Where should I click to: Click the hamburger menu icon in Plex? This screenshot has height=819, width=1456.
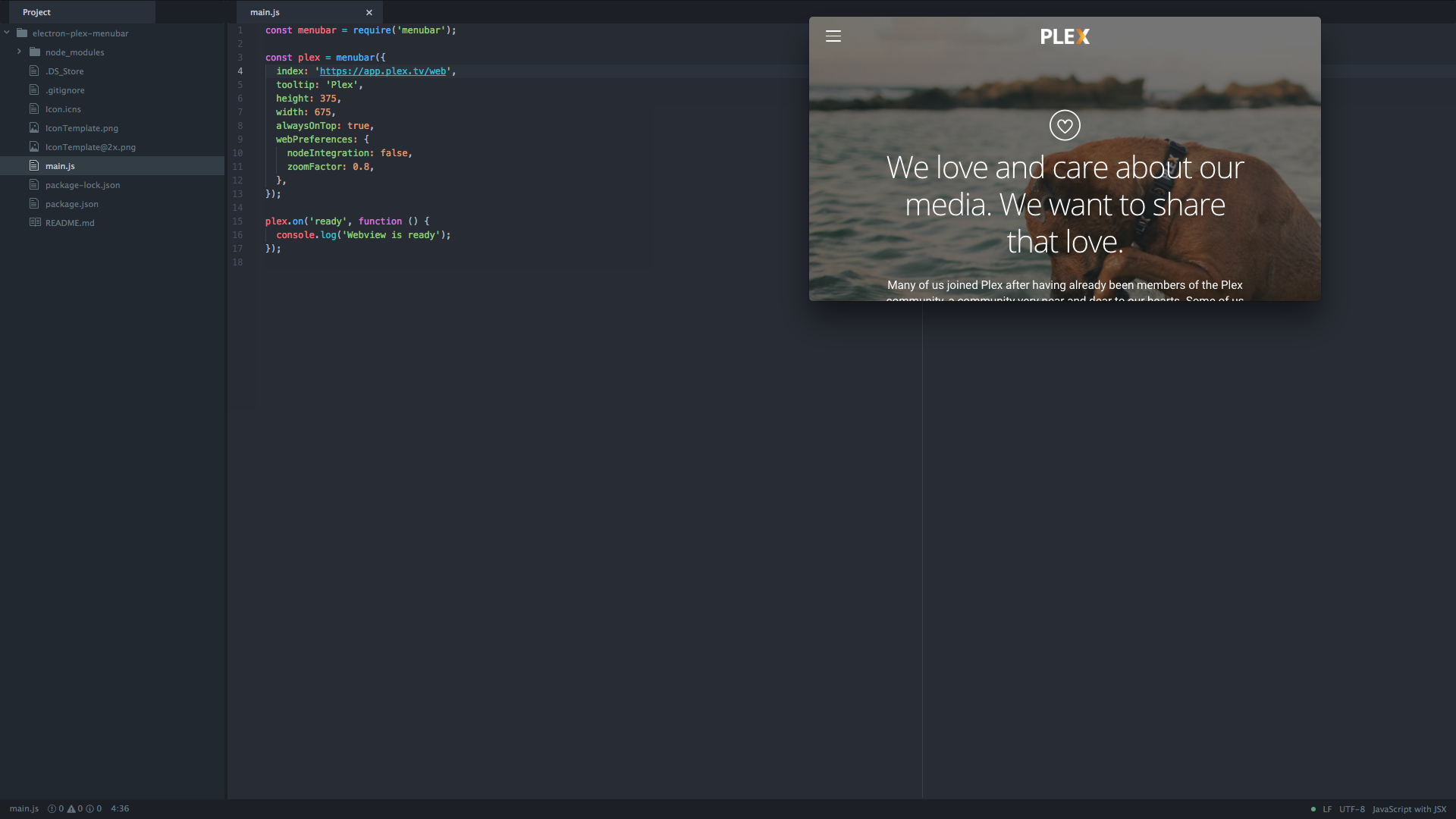click(833, 36)
